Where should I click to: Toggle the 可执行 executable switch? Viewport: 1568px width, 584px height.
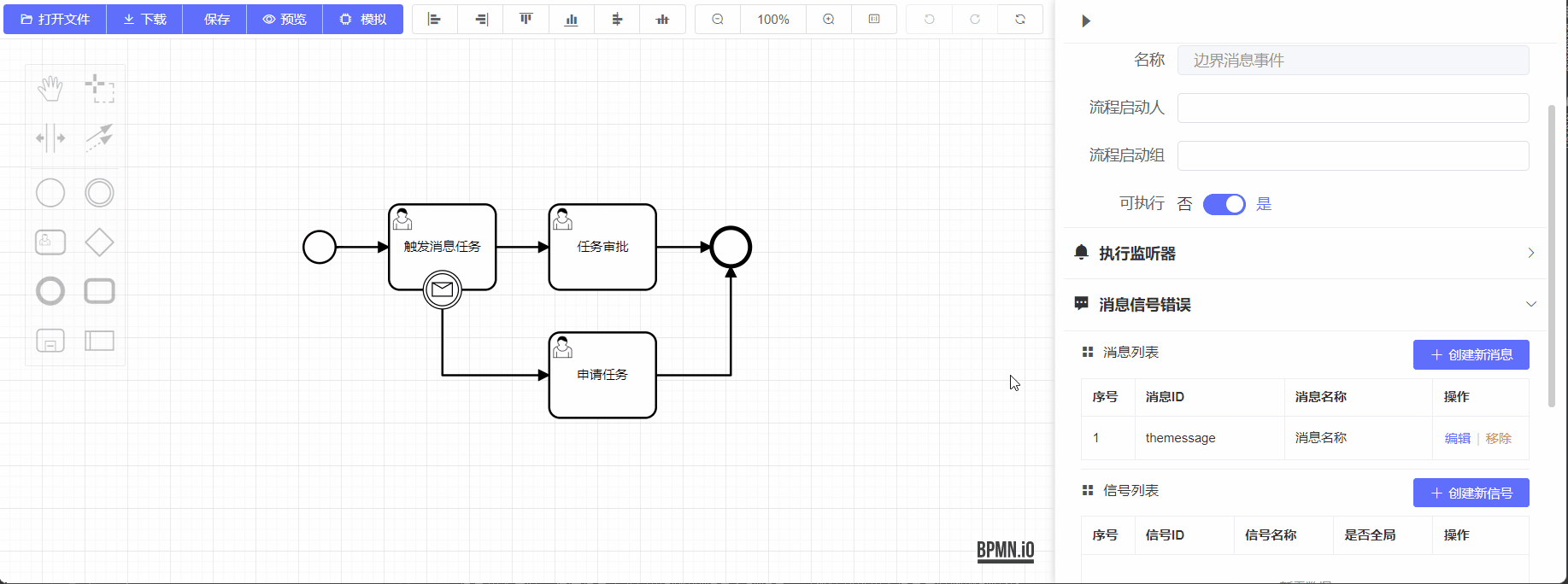click(1224, 204)
